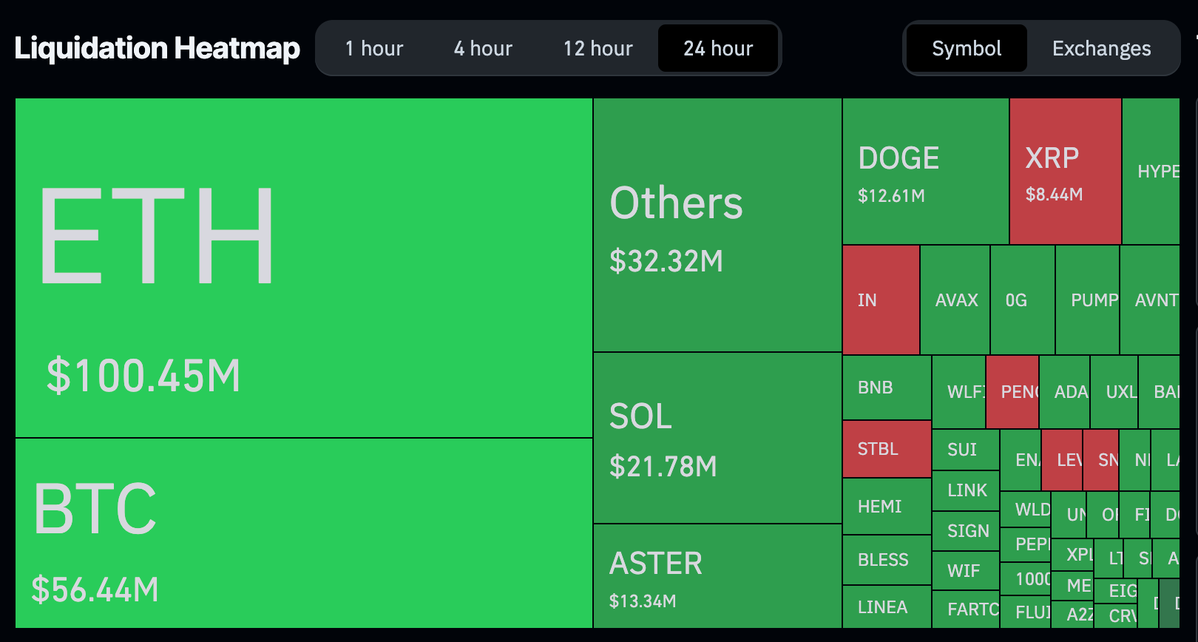Open the ASTER $13.34M tile
This screenshot has height=642, width=1198.
[x=717, y=576]
